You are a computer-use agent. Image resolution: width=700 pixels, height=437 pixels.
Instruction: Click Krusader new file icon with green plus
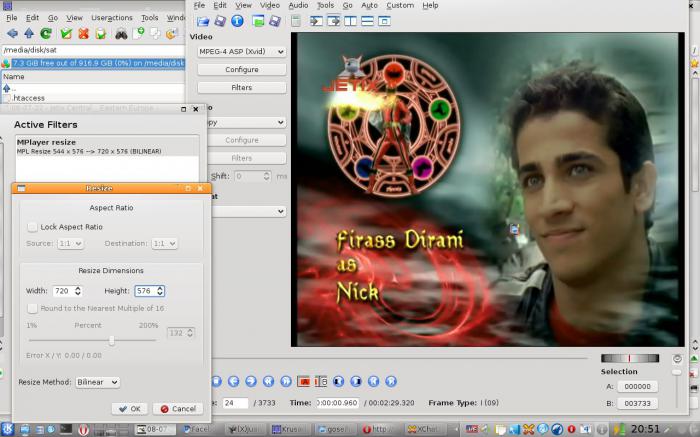[x=139, y=33]
